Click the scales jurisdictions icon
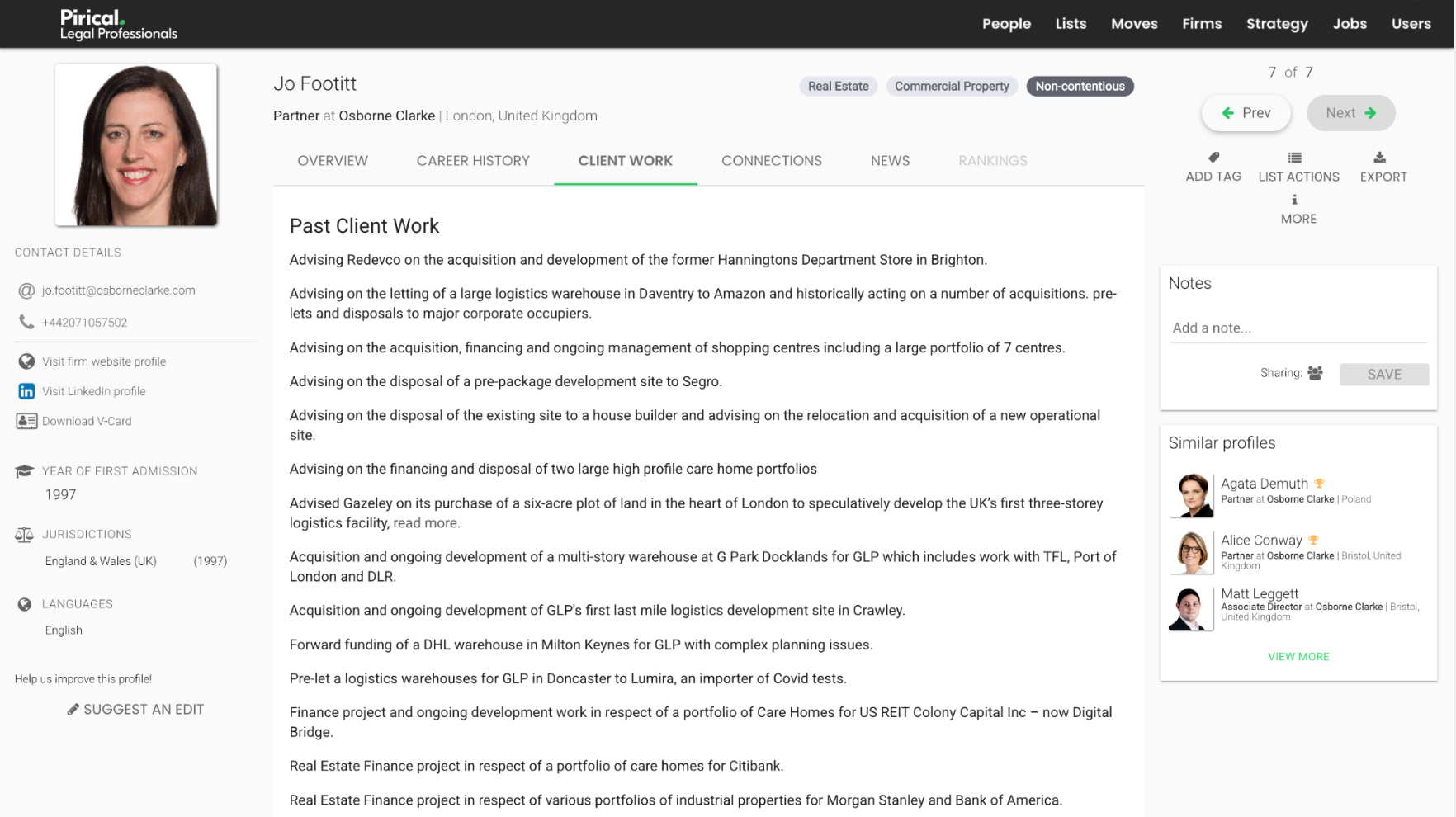The image size is (1456, 817). point(24,535)
